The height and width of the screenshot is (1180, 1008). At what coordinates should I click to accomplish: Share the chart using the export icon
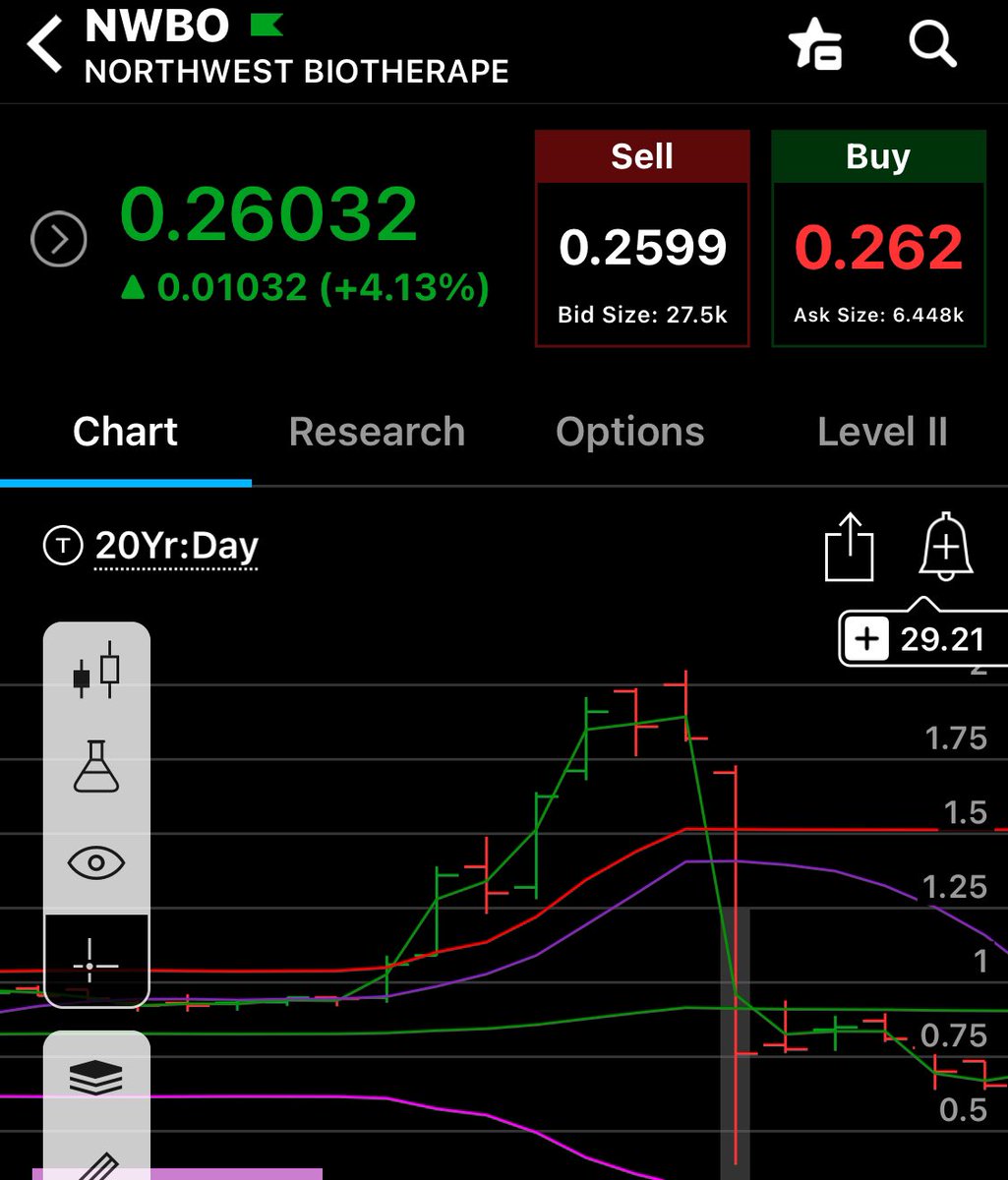(x=849, y=547)
